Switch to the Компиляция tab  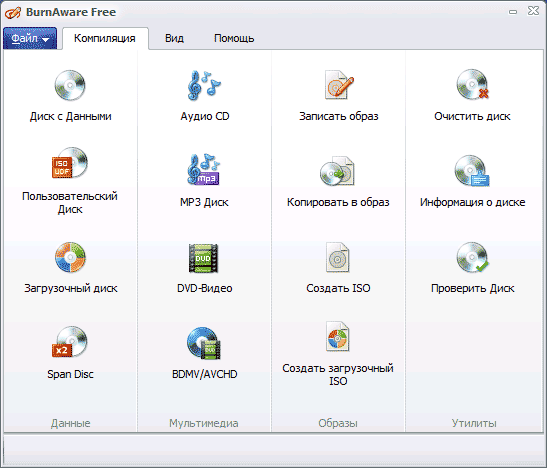click(x=105, y=38)
